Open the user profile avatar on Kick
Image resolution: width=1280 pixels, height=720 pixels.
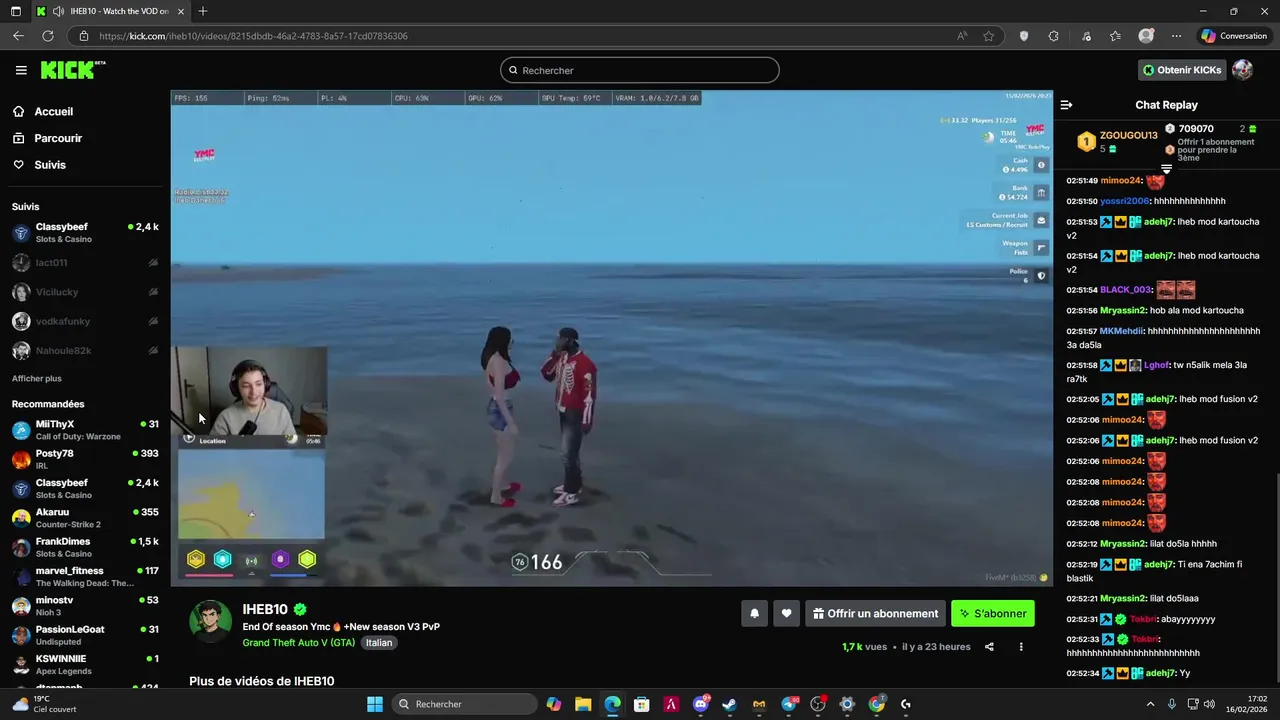(x=1242, y=70)
